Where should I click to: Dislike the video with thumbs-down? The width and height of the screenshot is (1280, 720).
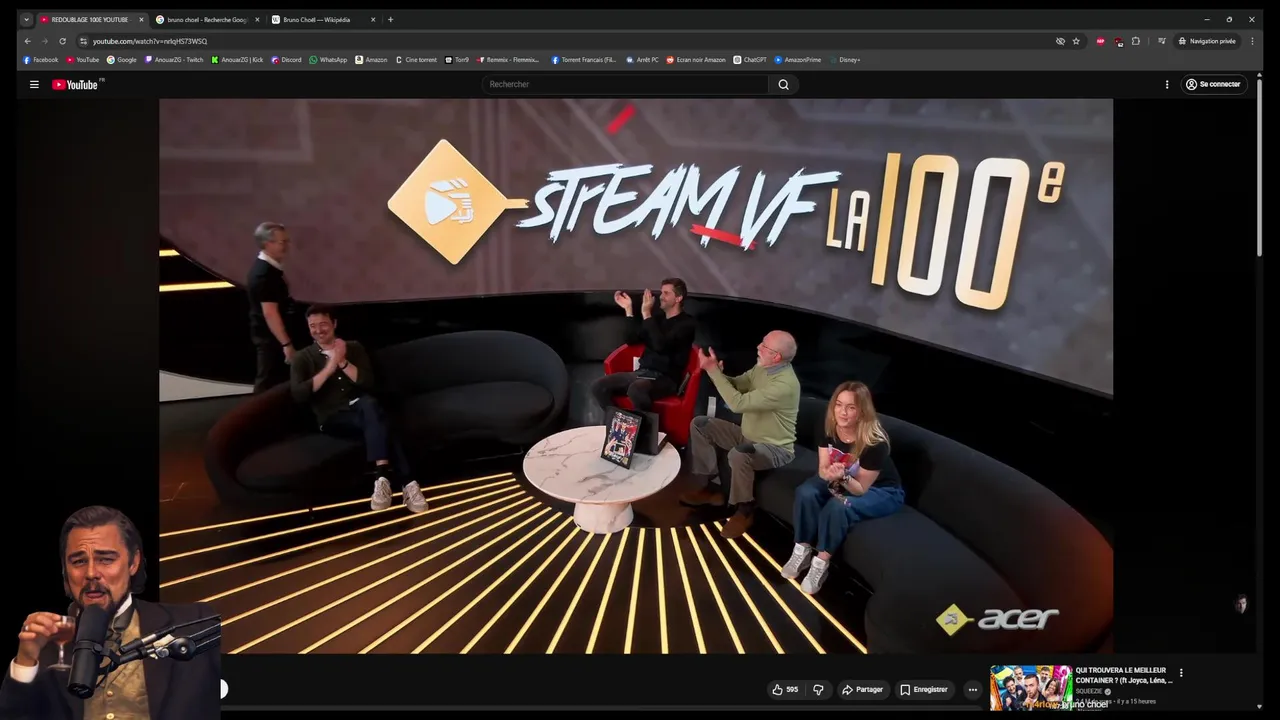tap(818, 690)
